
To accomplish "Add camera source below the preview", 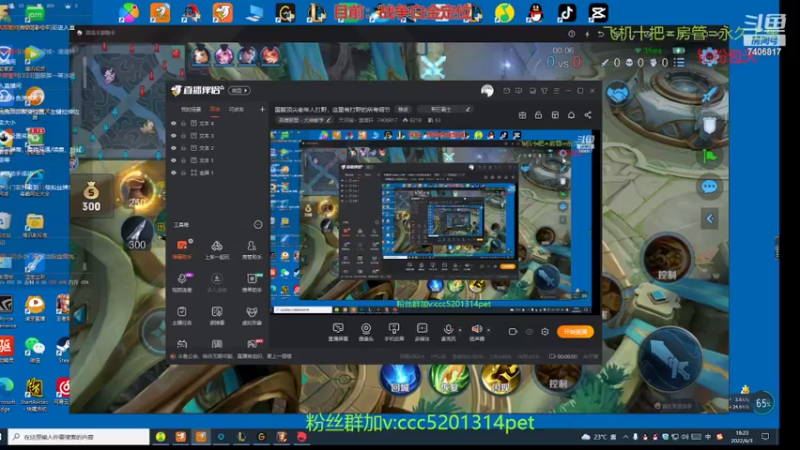I will pyautogui.click(x=366, y=332).
